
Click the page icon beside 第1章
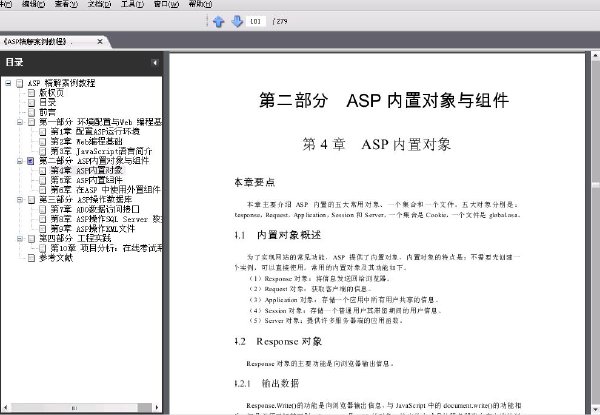42,132
